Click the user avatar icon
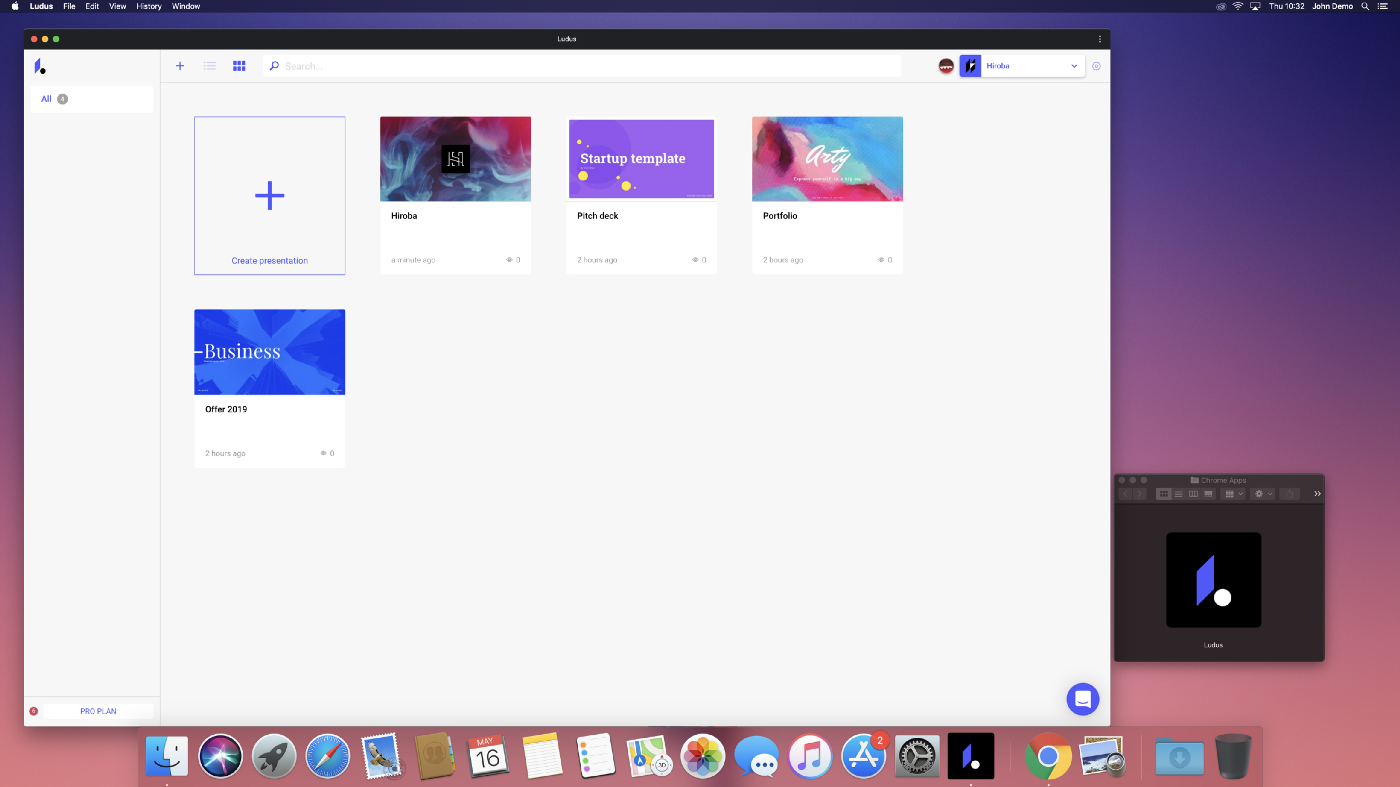Screen dimensions: 1400x787 coord(946,66)
